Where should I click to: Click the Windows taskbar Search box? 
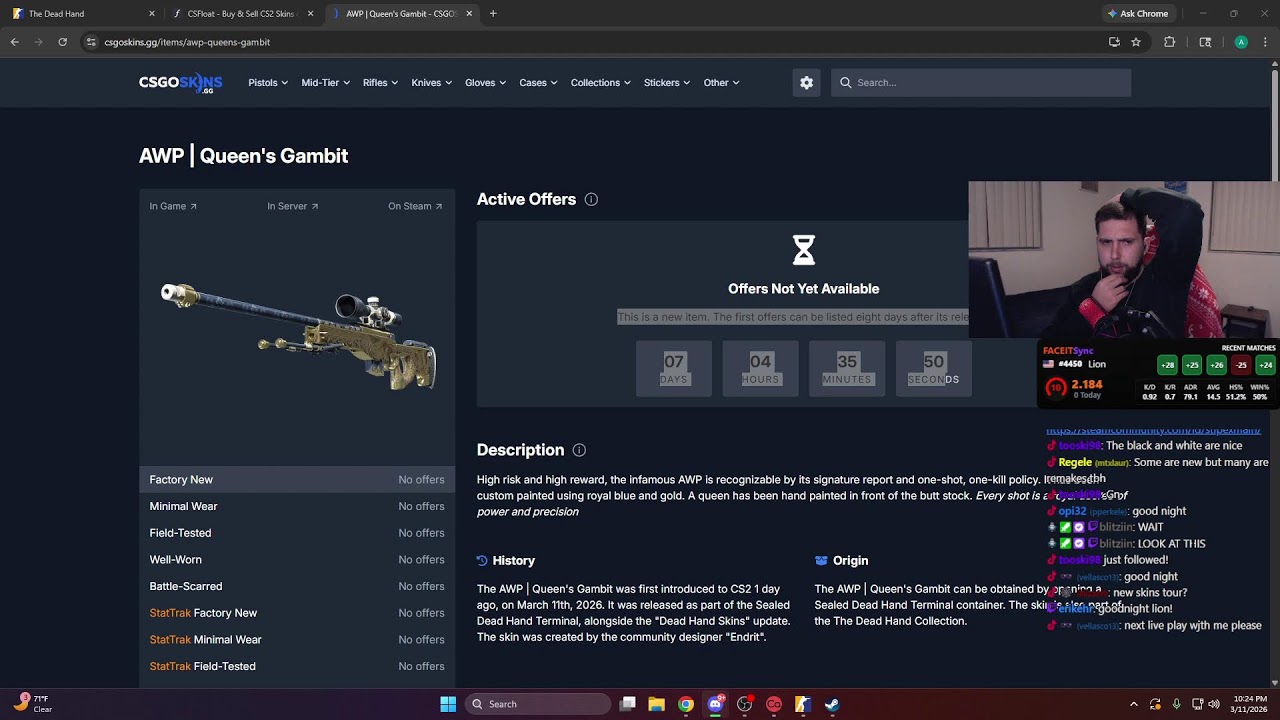pyautogui.click(x=539, y=704)
